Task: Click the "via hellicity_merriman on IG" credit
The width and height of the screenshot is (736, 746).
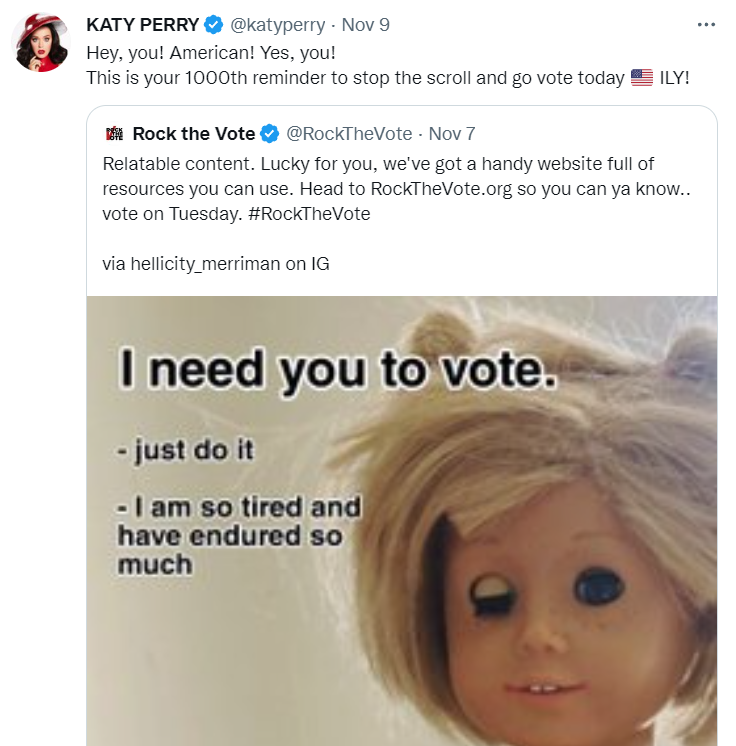Action: click(215, 265)
